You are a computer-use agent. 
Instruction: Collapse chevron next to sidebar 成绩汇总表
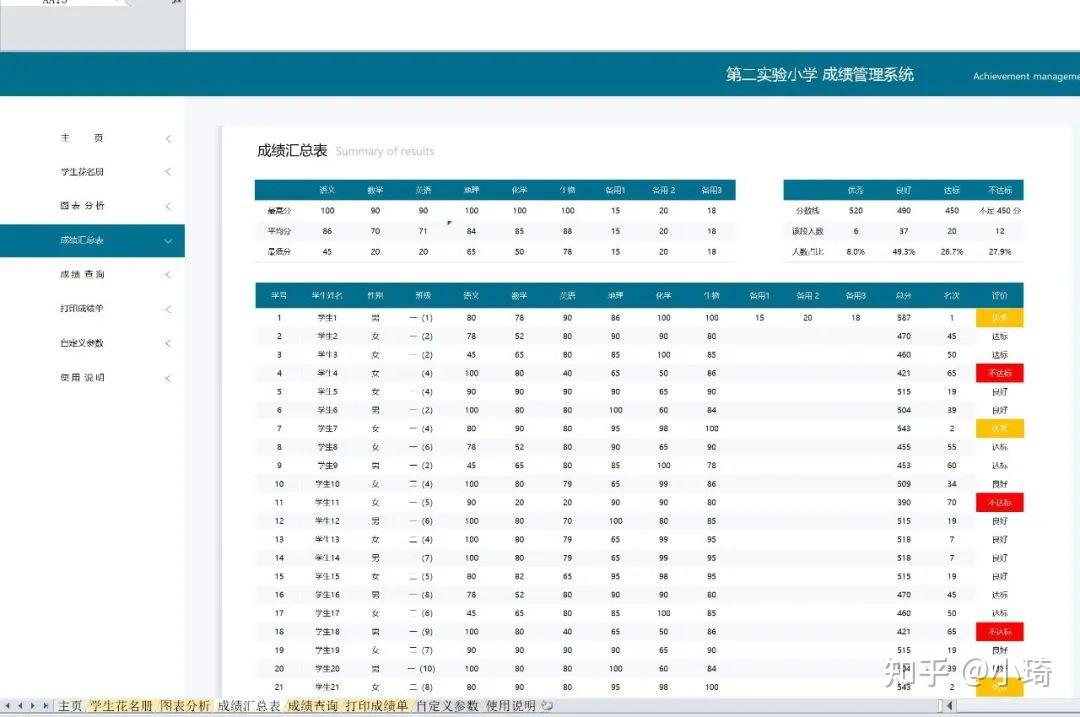(168, 241)
